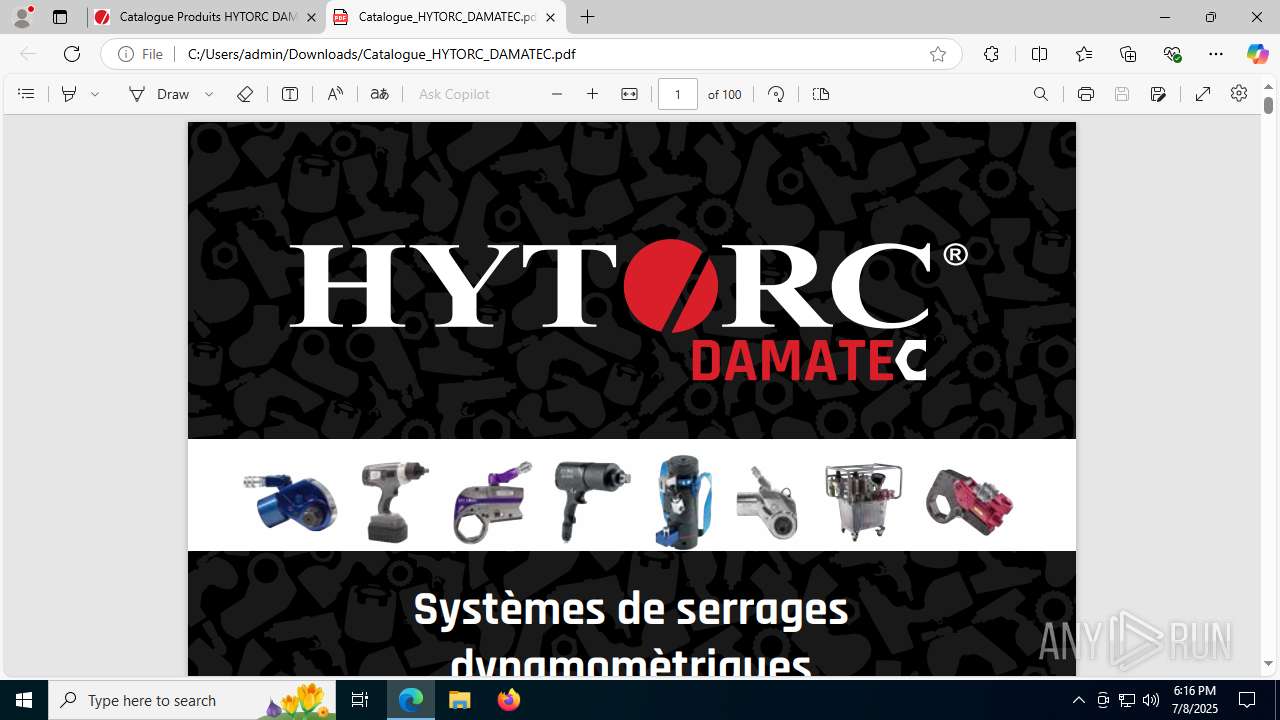Open a new browser tab
Image resolution: width=1280 pixels, height=720 pixels.
click(588, 17)
